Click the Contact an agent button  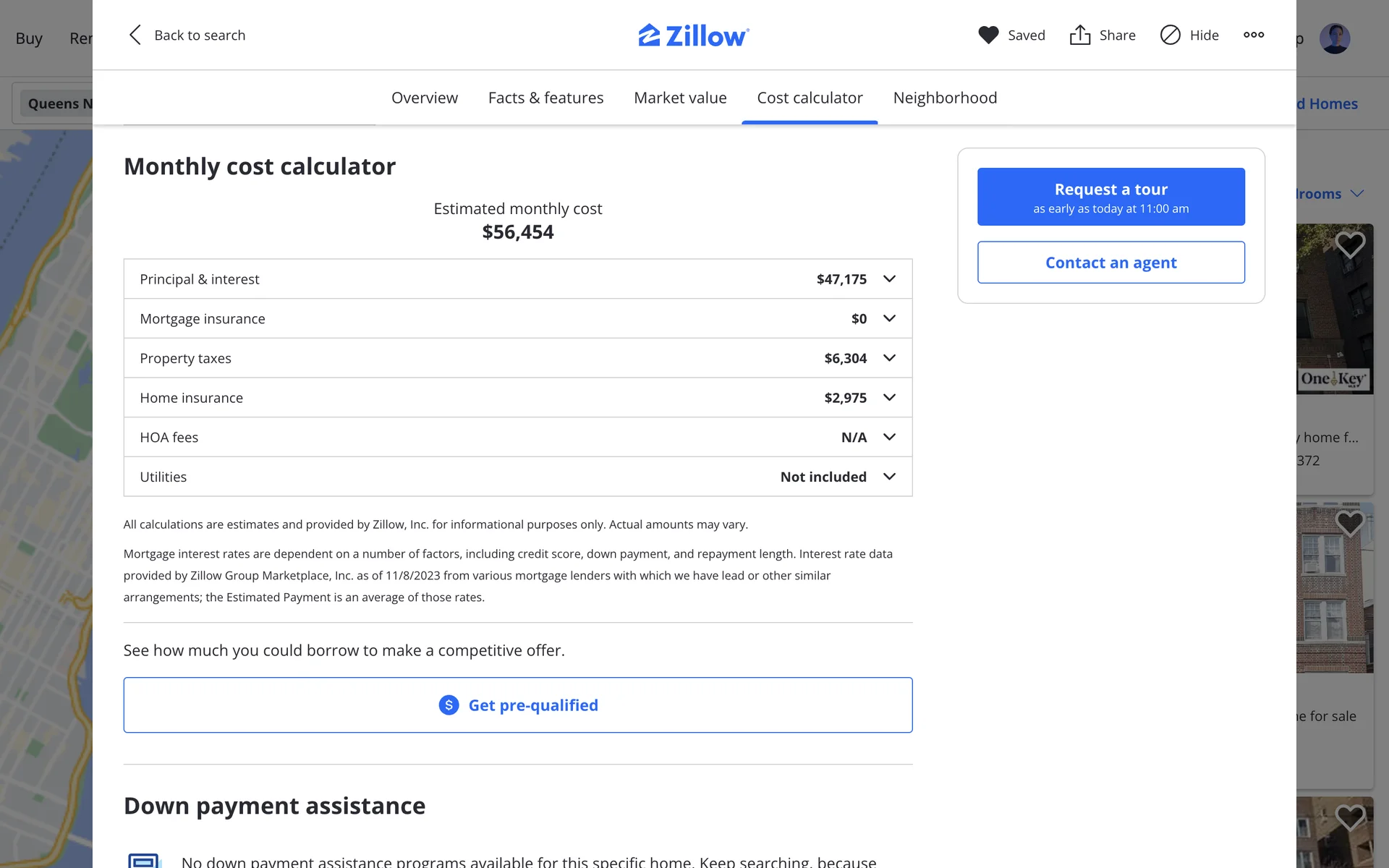[x=1110, y=263]
